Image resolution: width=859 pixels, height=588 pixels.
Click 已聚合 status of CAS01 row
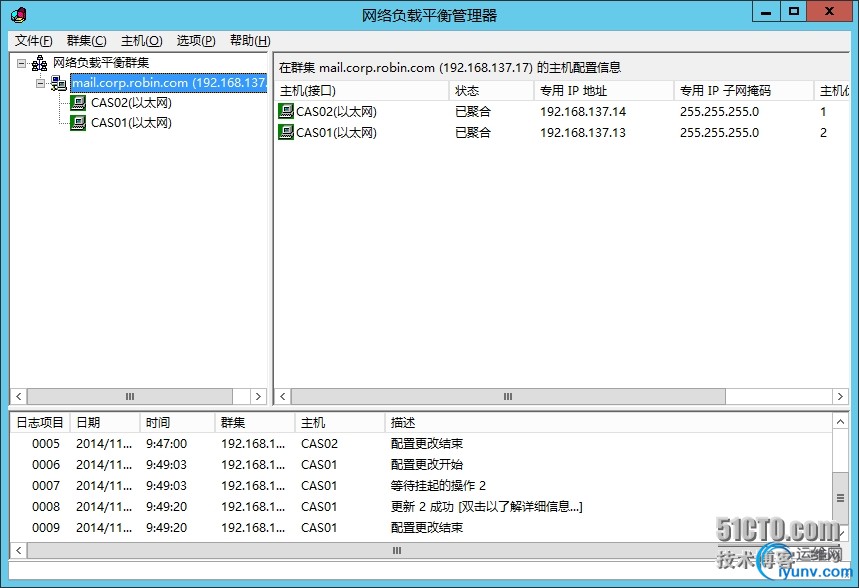(473, 132)
